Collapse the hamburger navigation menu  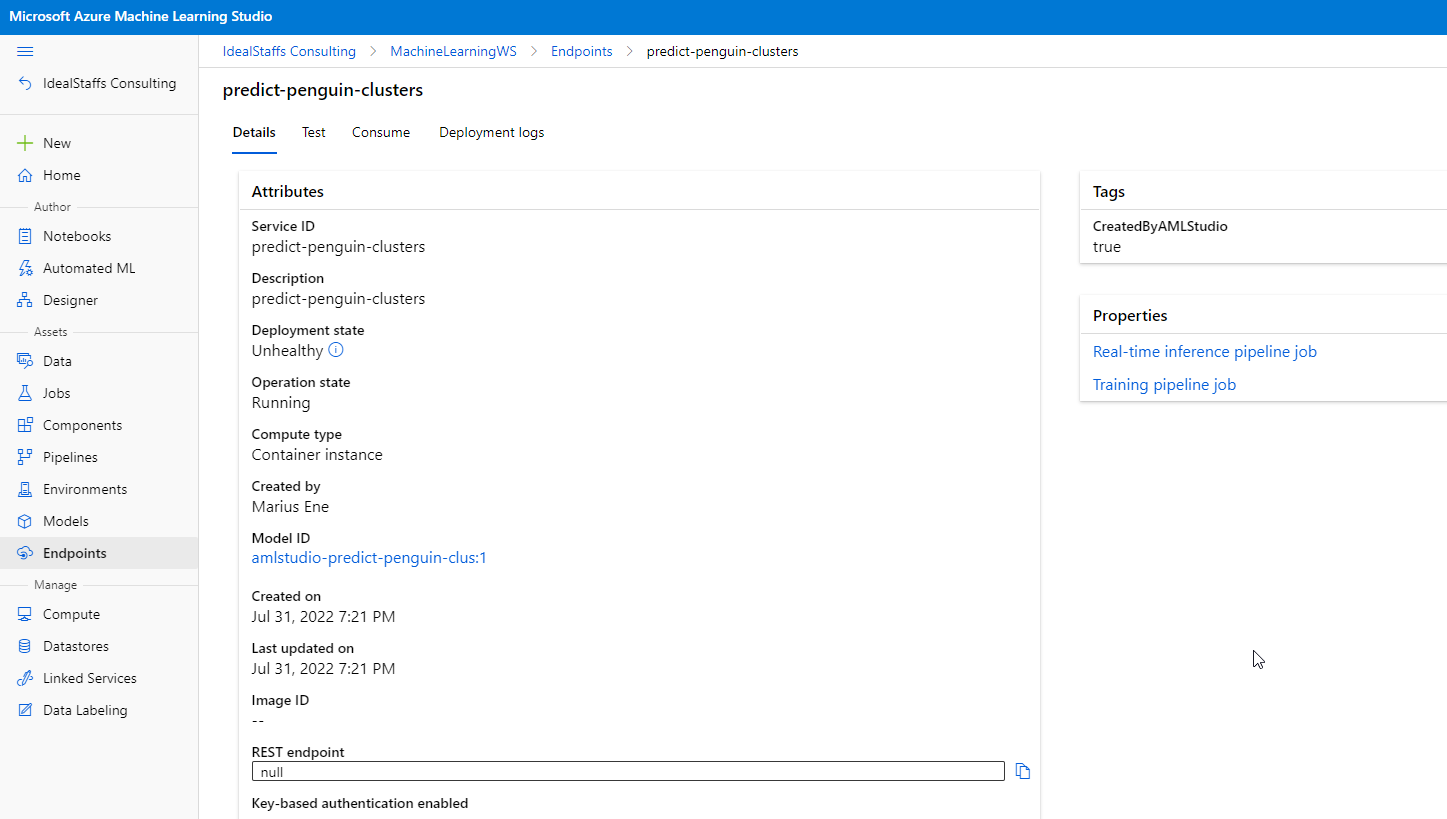click(25, 51)
